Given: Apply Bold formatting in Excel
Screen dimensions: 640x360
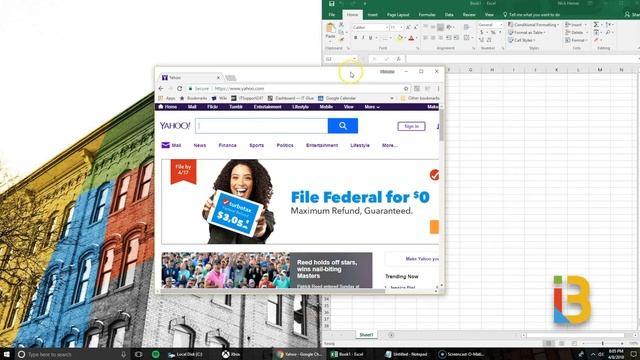Looking at the screenshot, I should tap(356, 38).
